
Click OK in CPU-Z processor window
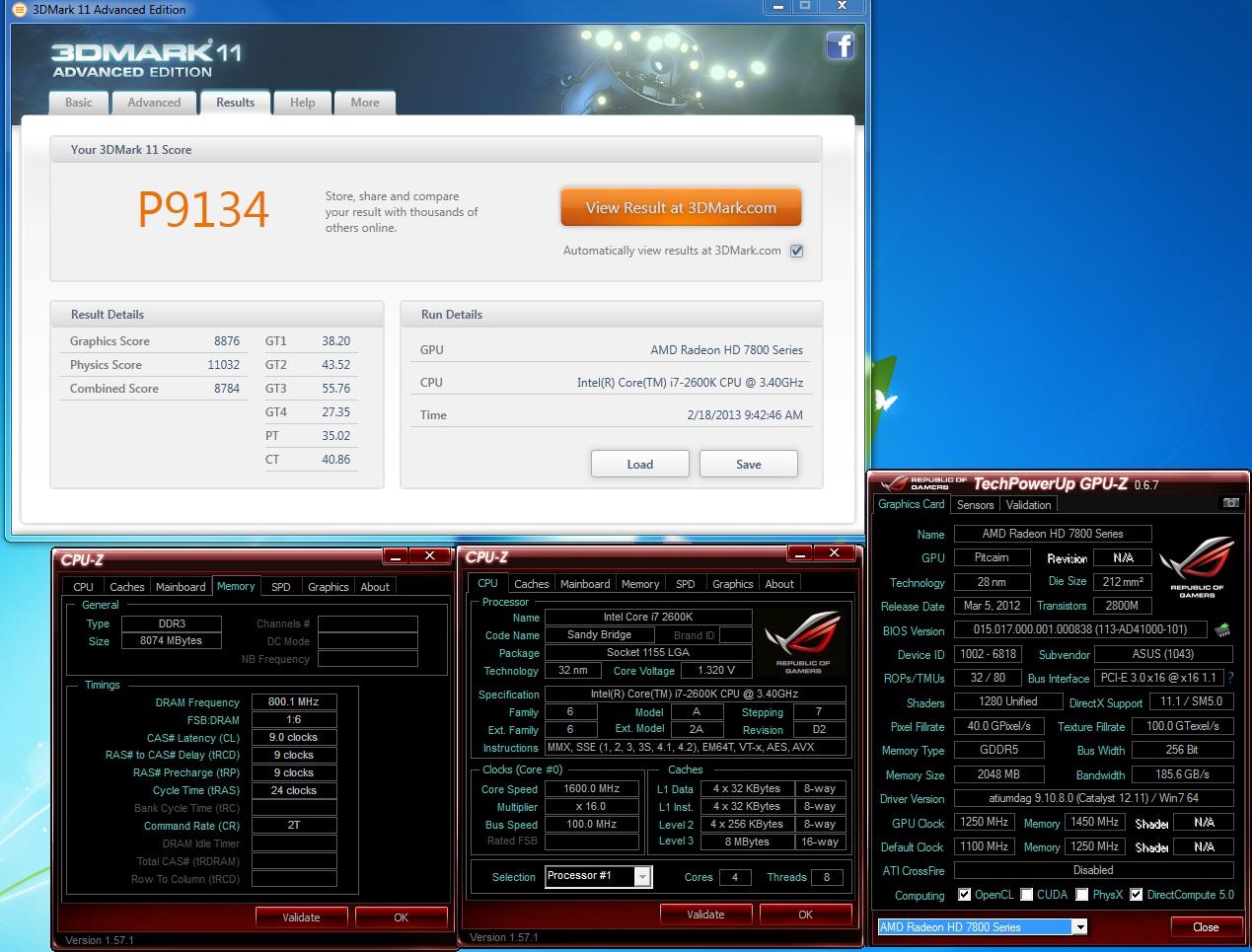[805, 915]
